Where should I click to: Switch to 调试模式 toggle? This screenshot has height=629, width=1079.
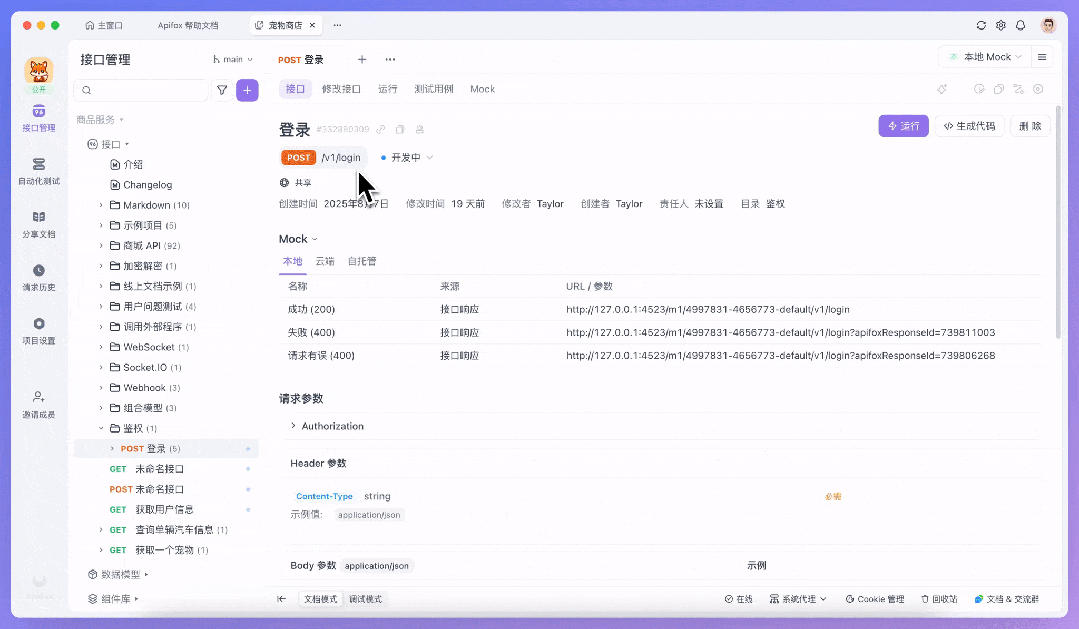click(x=365, y=599)
